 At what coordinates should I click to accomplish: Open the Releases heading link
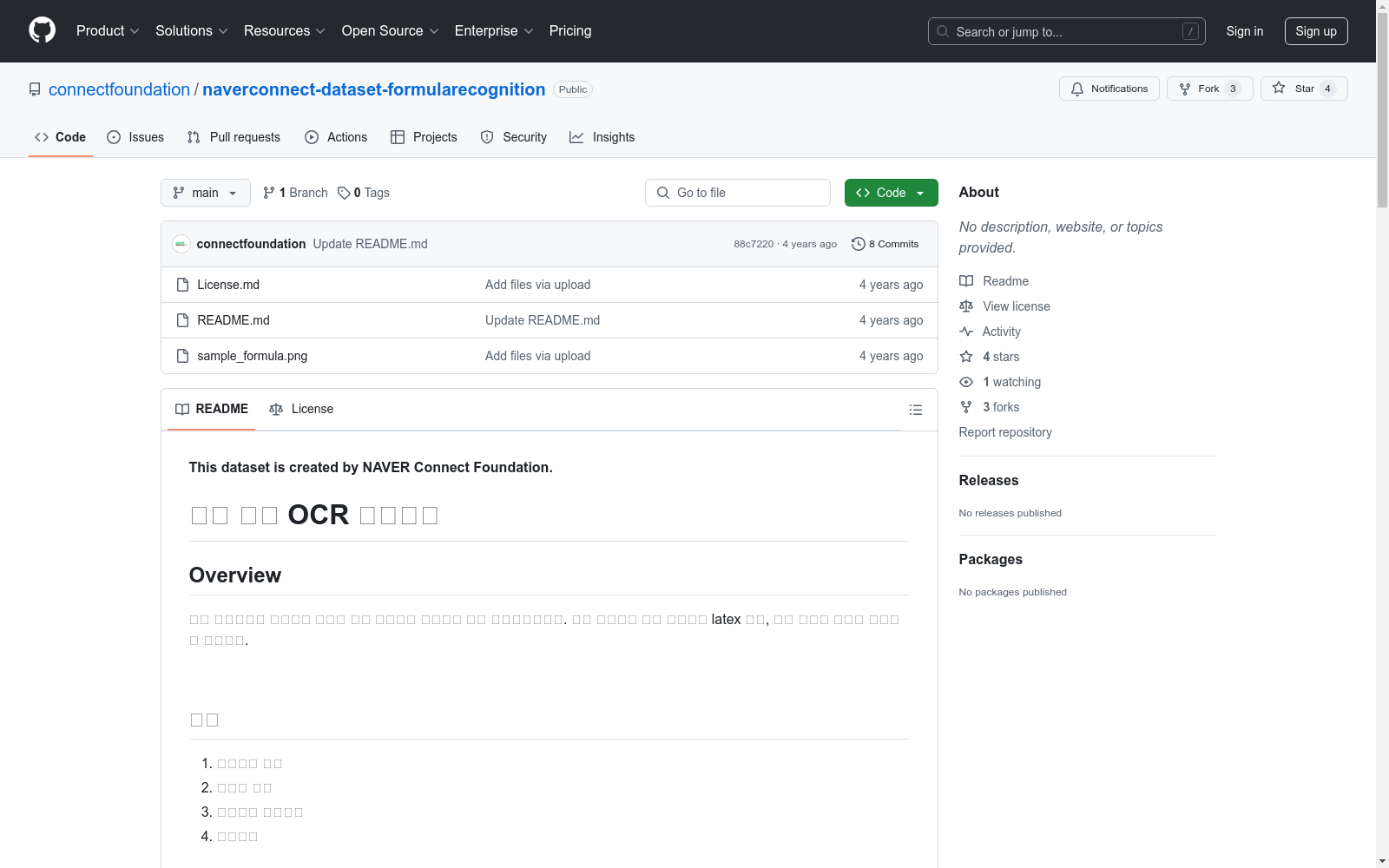[989, 480]
